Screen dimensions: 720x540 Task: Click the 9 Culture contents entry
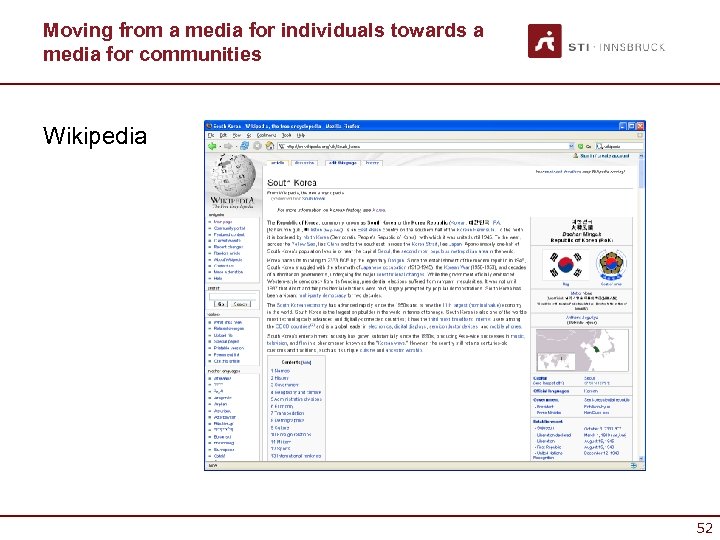coord(280,428)
